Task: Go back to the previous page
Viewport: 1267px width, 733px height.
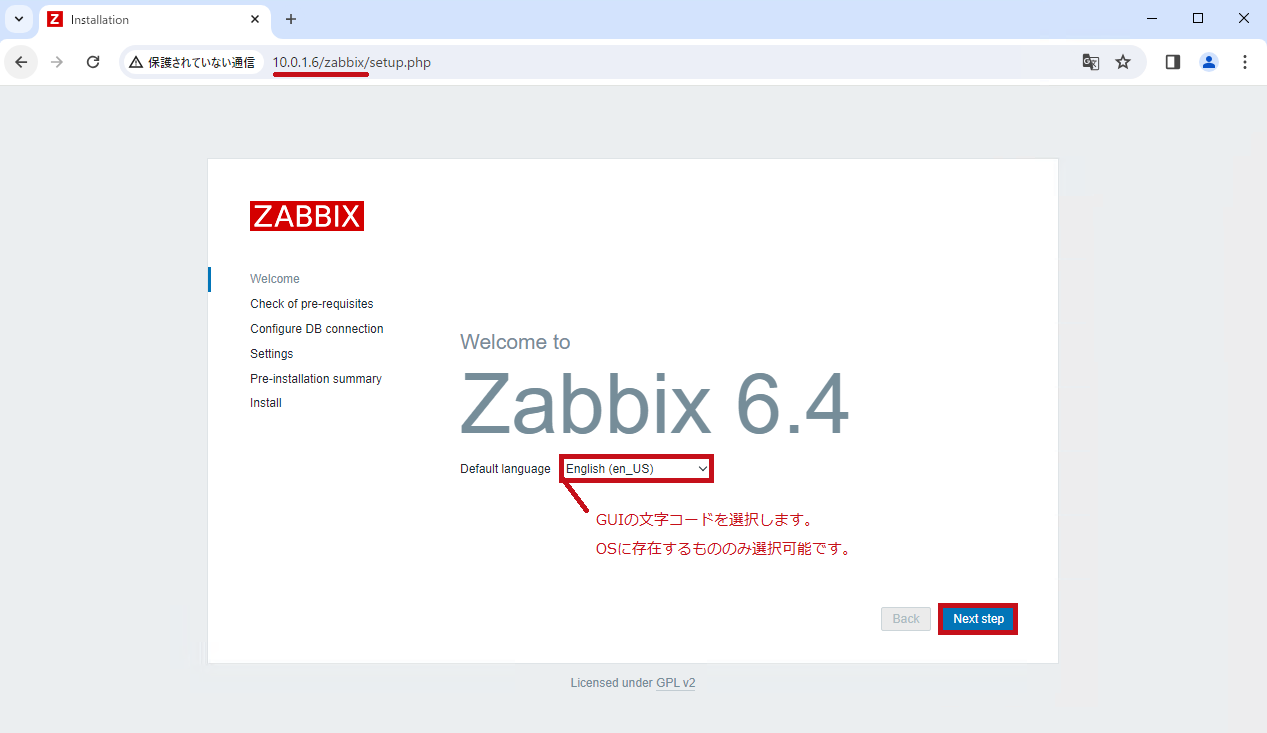Action: tap(21, 62)
